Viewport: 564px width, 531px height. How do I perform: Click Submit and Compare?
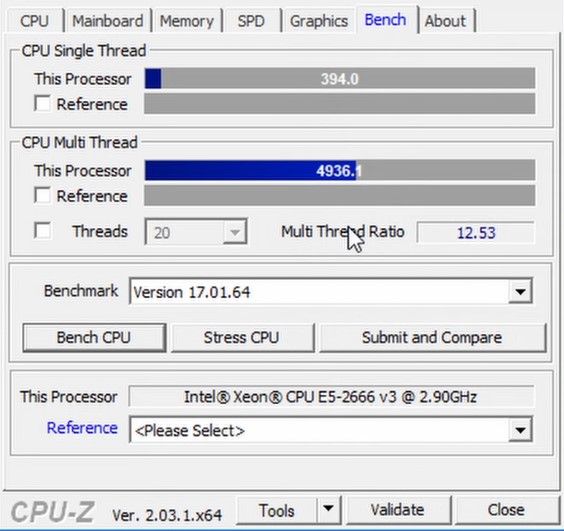tap(432, 337)
